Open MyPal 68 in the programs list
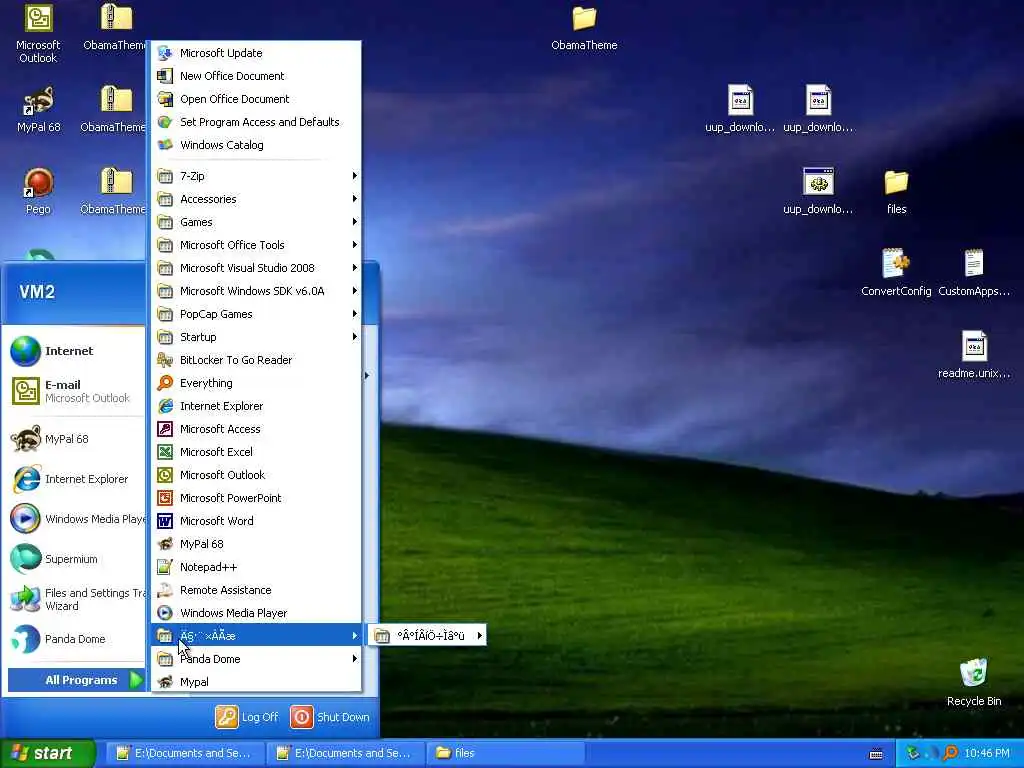 click(256, 543)
